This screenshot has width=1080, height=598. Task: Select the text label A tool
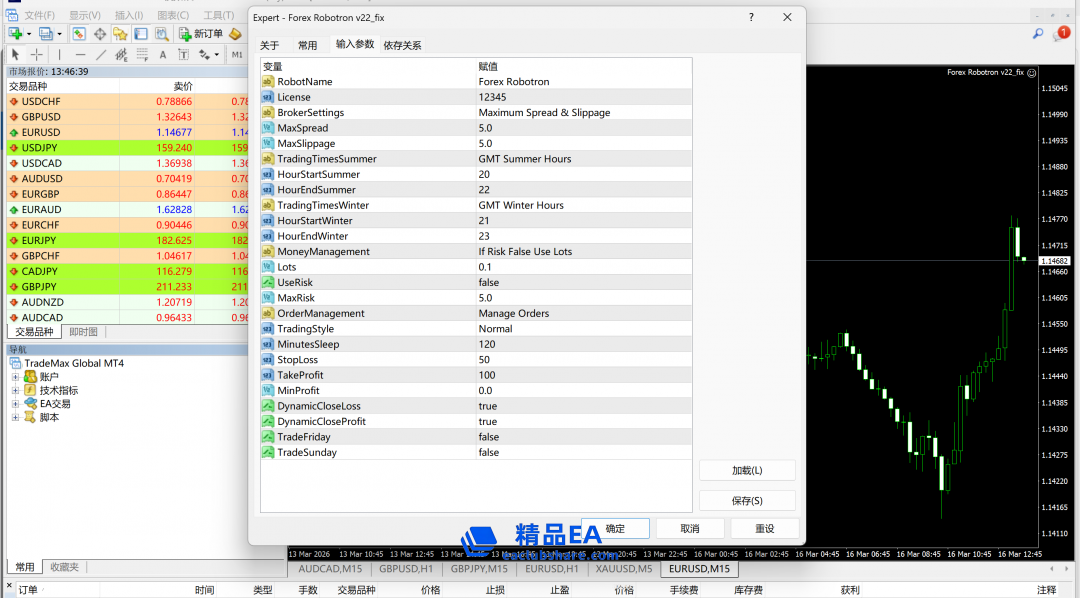pyautogui.click(x=163, y=55)
